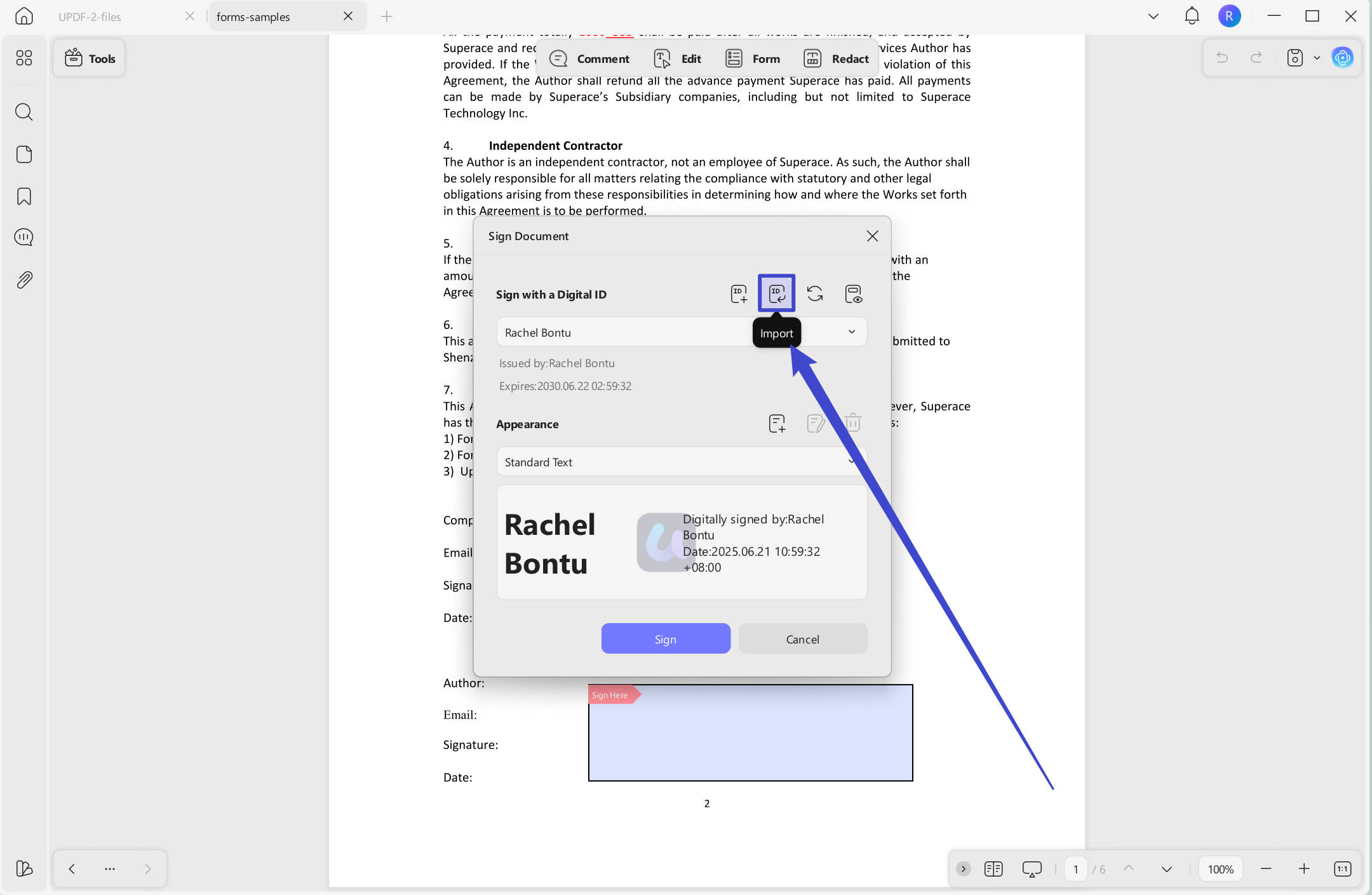The width and height of the screenshot is (1372, 895).
Task: Open the notifications bell
Action: point(1192,16)
